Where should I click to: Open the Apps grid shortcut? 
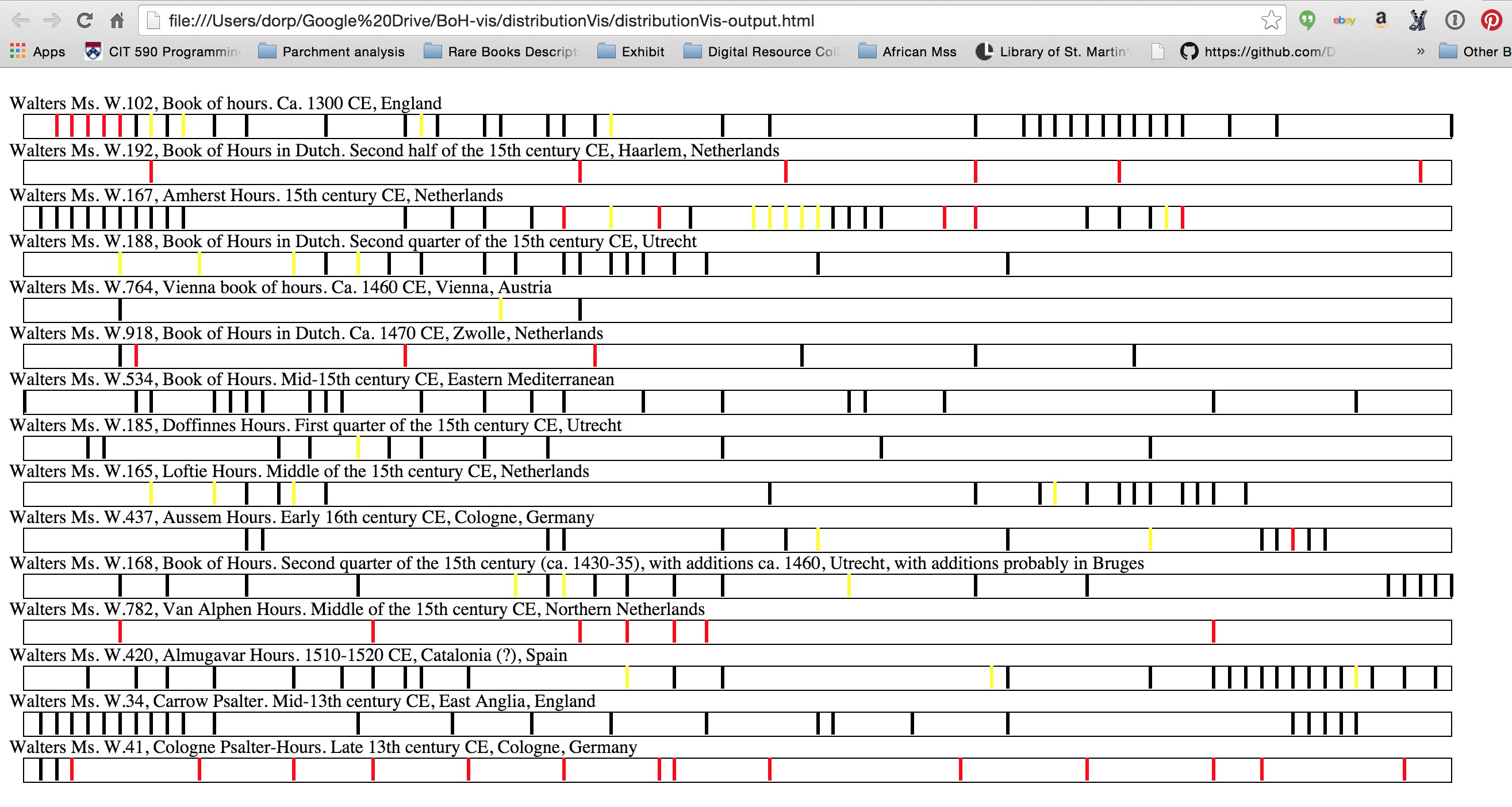pyautogui.click(x=37, y=52)
